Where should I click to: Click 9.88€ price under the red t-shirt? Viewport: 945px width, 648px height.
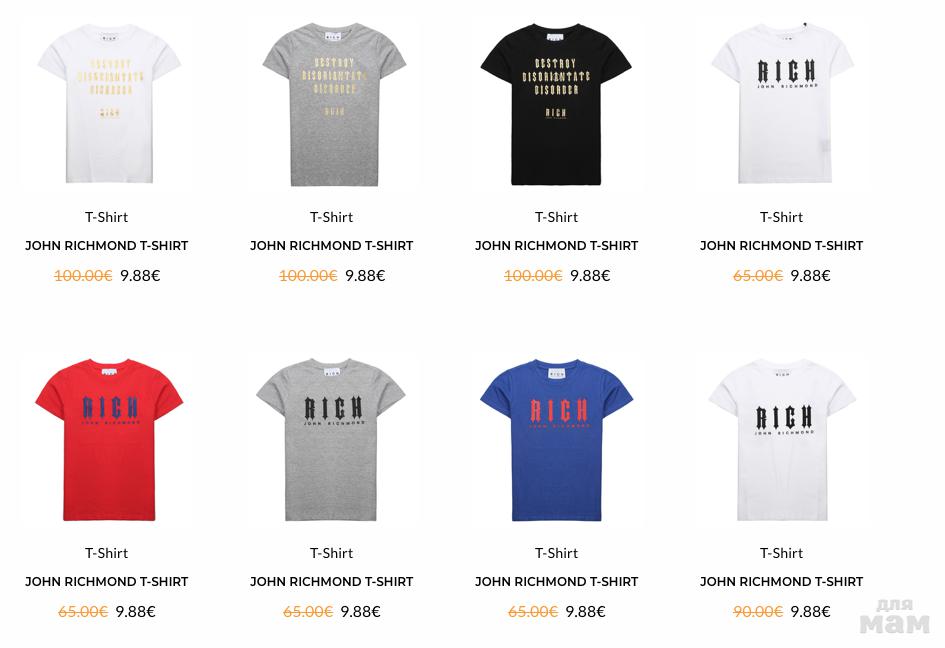click(x=136, y=612)
